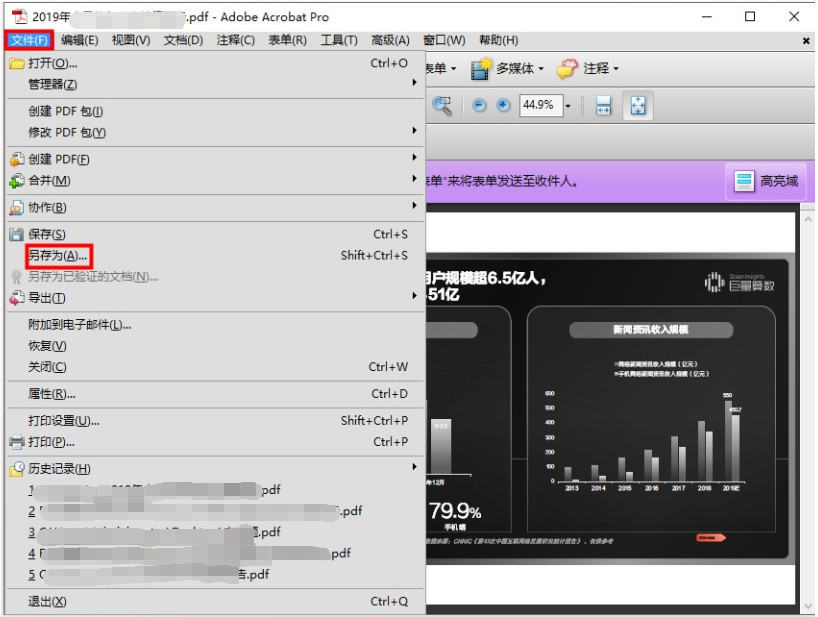Viewport: 818px width, 617px height.
Task: Click the 打印(P)... printer icon
Action: click(17, 442)
